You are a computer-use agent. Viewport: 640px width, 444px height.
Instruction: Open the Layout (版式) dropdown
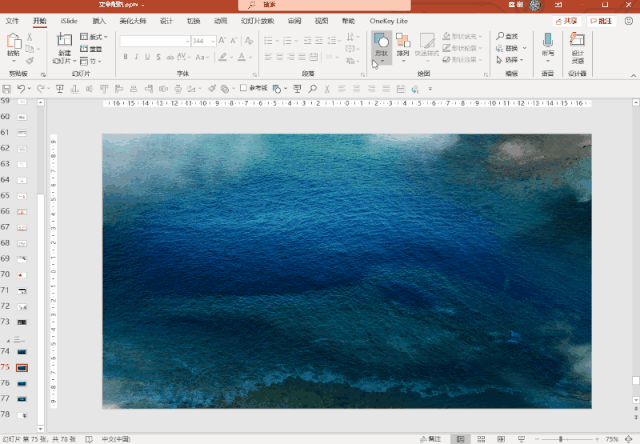[x=93, y=37]
